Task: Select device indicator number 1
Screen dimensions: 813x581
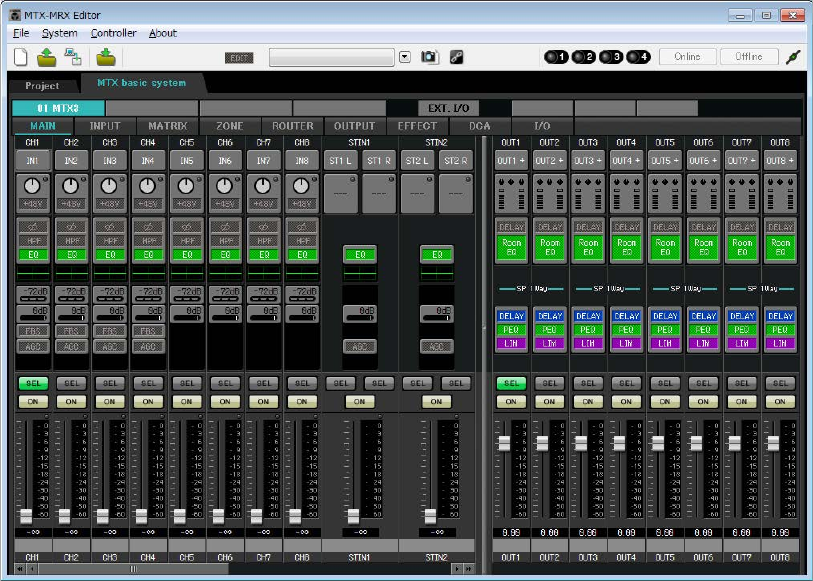Action: 556,57
